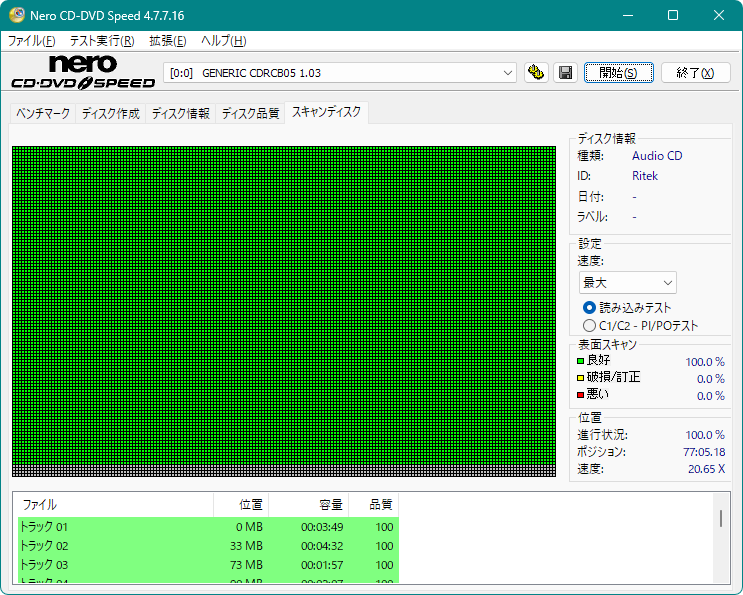Switch to the ベンチマーク tab
The height and width of the screenshot is (595, 743).
(43, 114)
